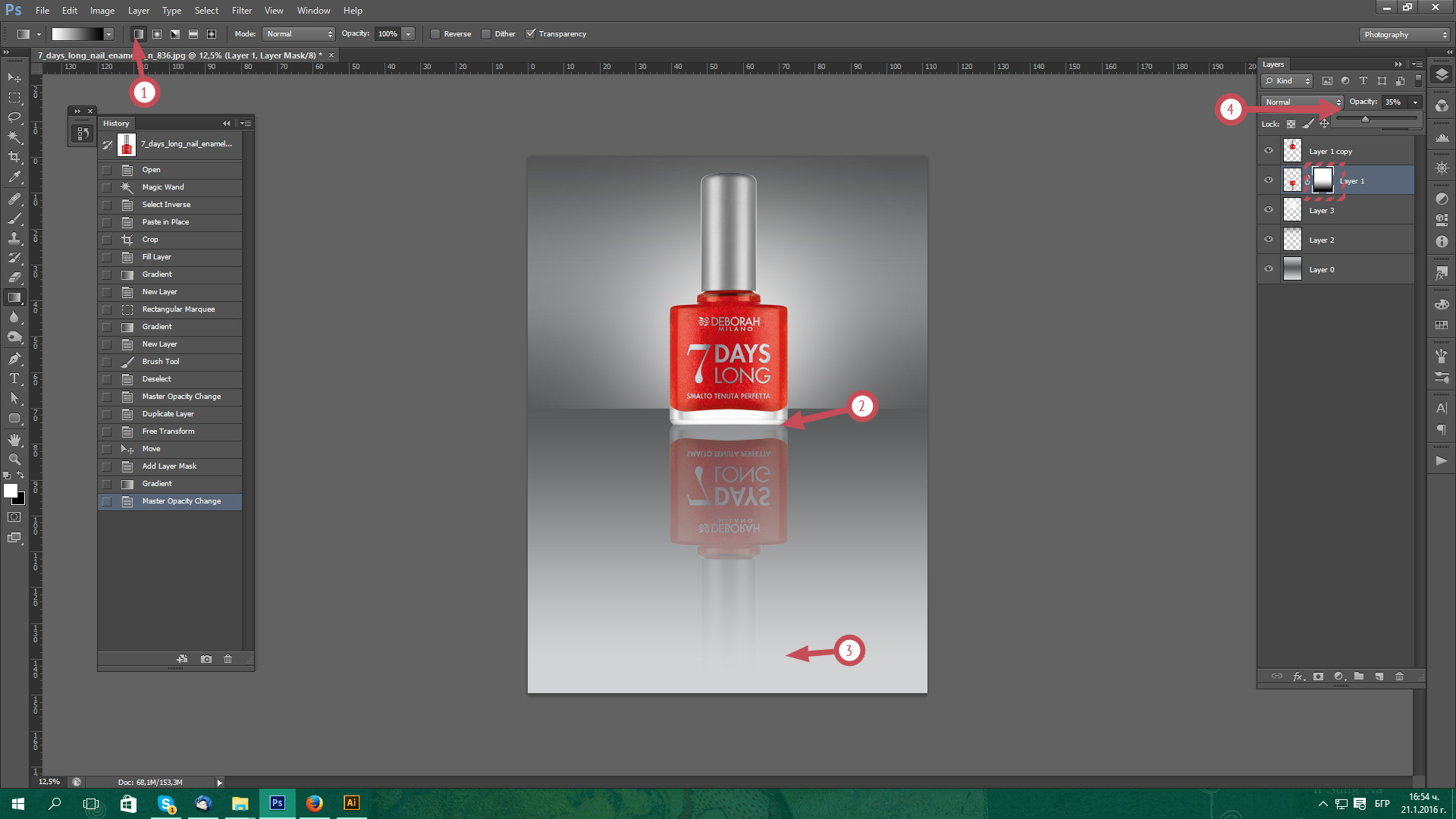Switch to the History panel tab

point(116,124)
